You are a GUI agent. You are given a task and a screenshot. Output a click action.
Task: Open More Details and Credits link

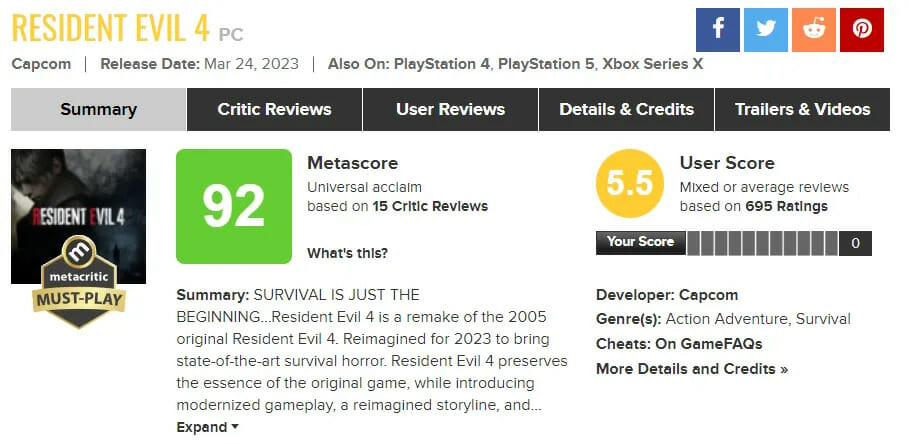pos(692,369)
